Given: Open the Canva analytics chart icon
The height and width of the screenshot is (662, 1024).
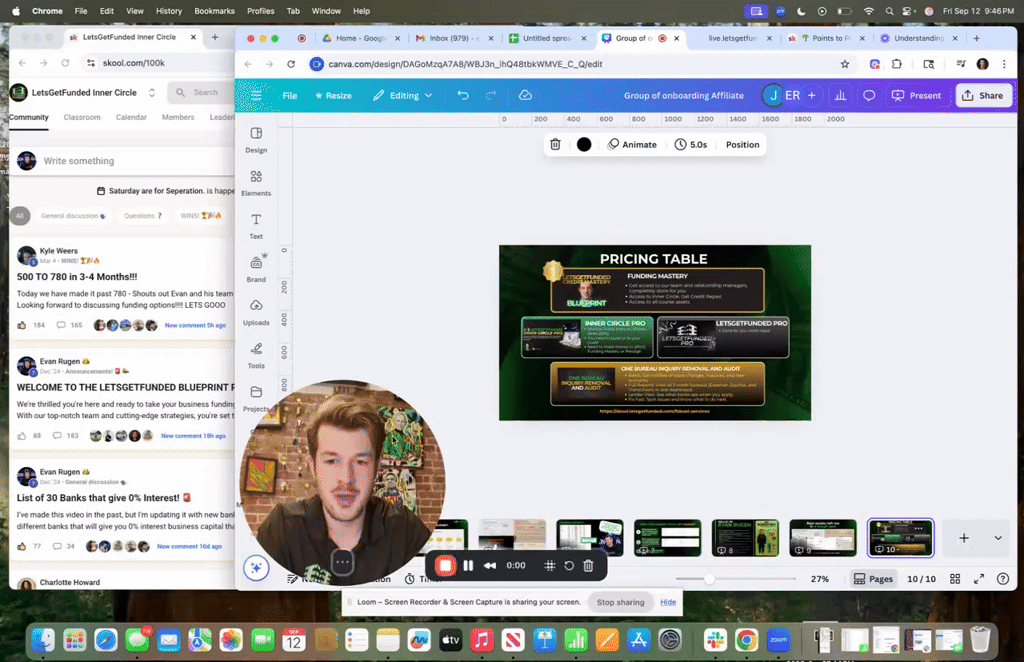Looking at the screenshot, I should [x=840, y=95].
